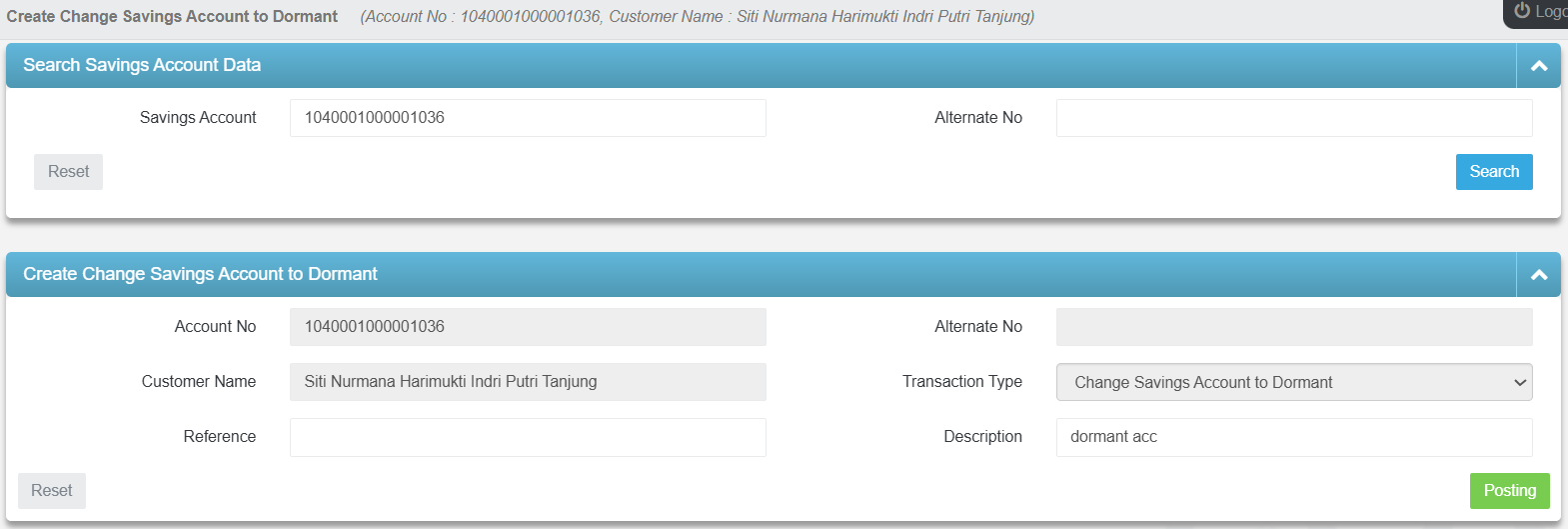Viewport: 1568px width, 529px height.
Task: Focus the Savings Account input field
Action: (528, 118)
